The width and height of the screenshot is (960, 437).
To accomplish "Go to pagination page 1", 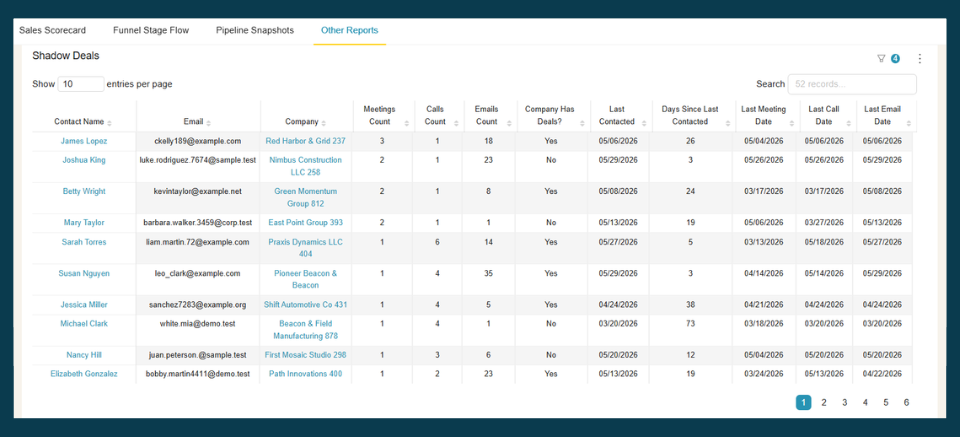I will 803,402.
